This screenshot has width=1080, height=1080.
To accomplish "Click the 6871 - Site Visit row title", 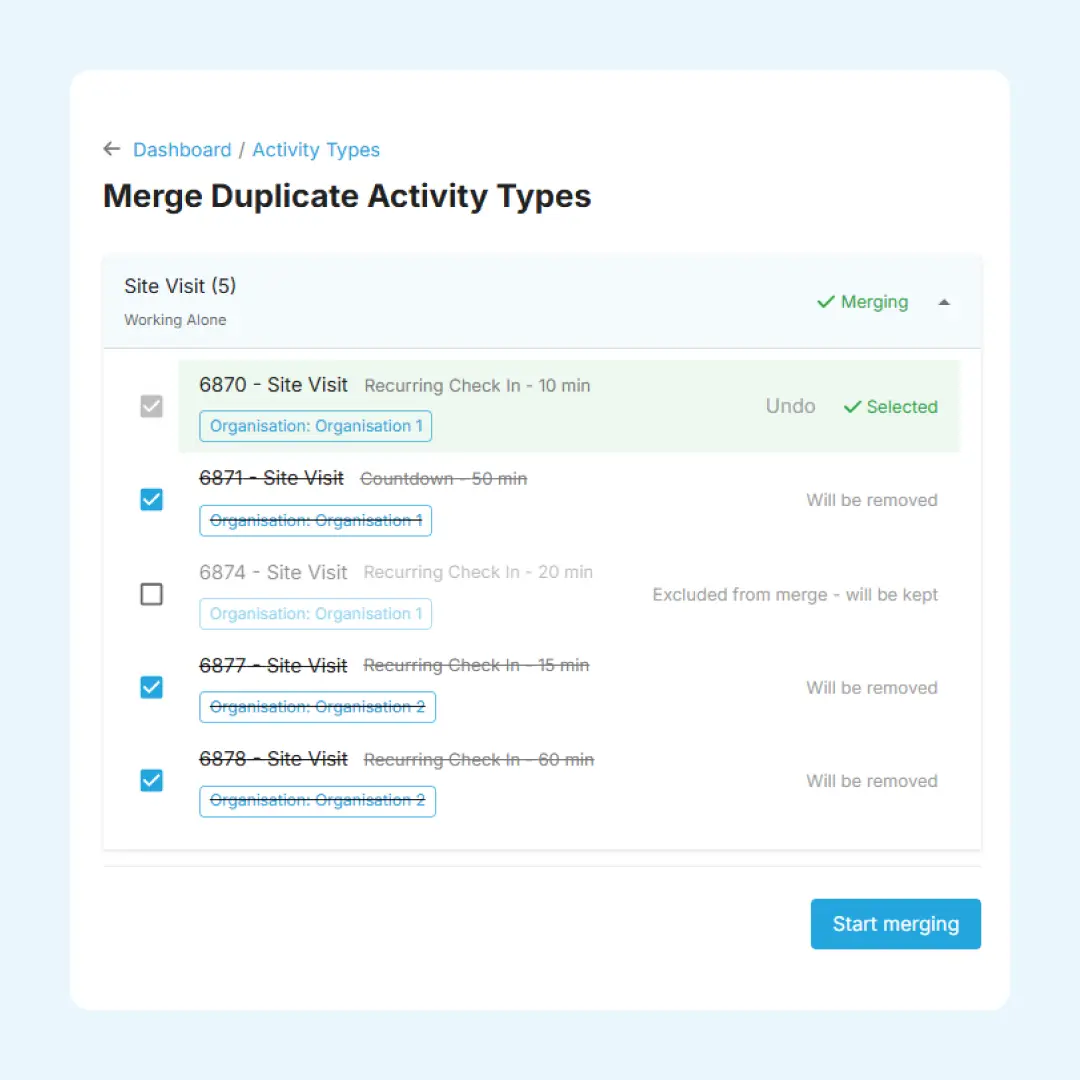I will tap(271, 478).
